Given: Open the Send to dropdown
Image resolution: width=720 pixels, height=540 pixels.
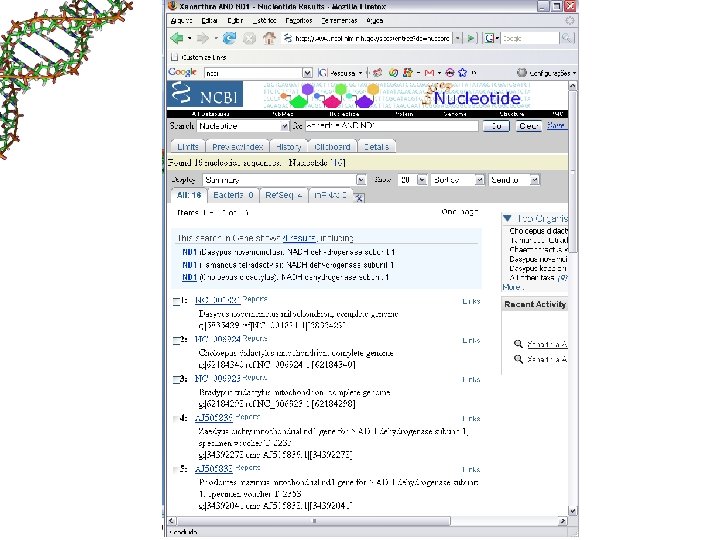Looking at the screenshot, I should (x=514, y=180).
